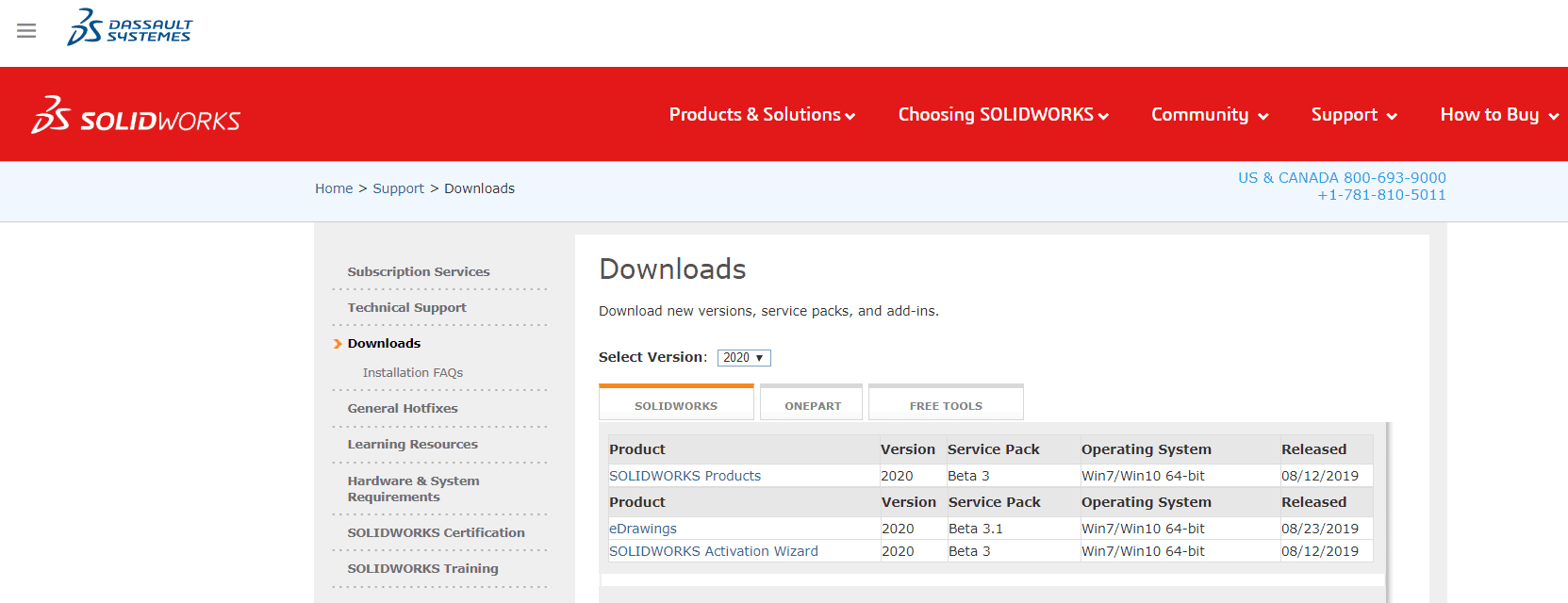This screenshot has height=603, width=1568.
Task: Download SOLIDWORKS Products link
Action: tap(685, 476)
